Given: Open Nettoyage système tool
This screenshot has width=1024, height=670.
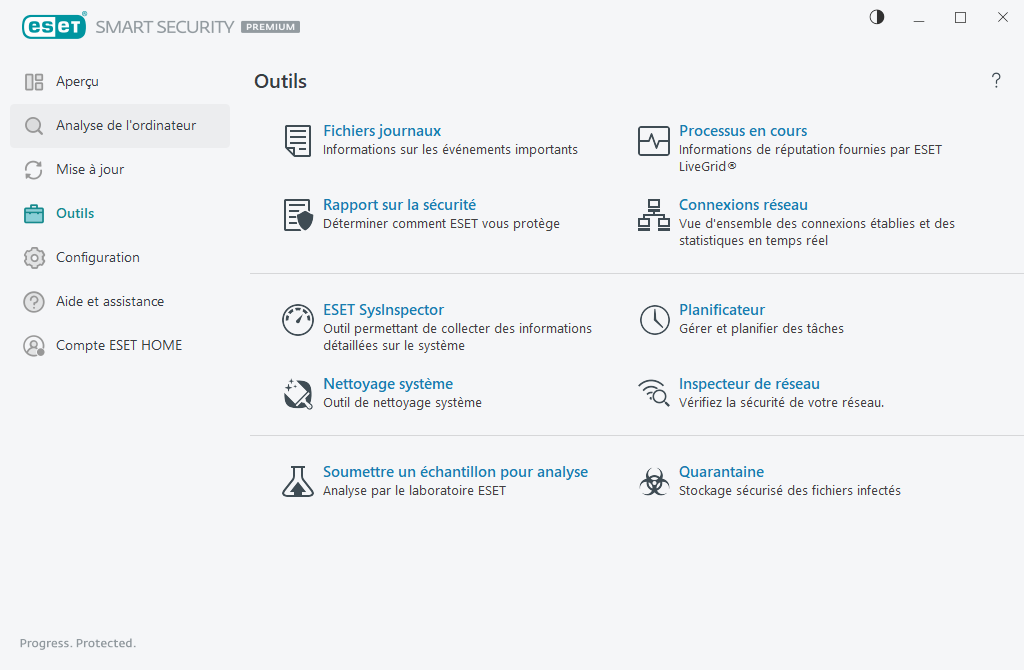Looking at the screenshot, I should click(x=388, y=384).
